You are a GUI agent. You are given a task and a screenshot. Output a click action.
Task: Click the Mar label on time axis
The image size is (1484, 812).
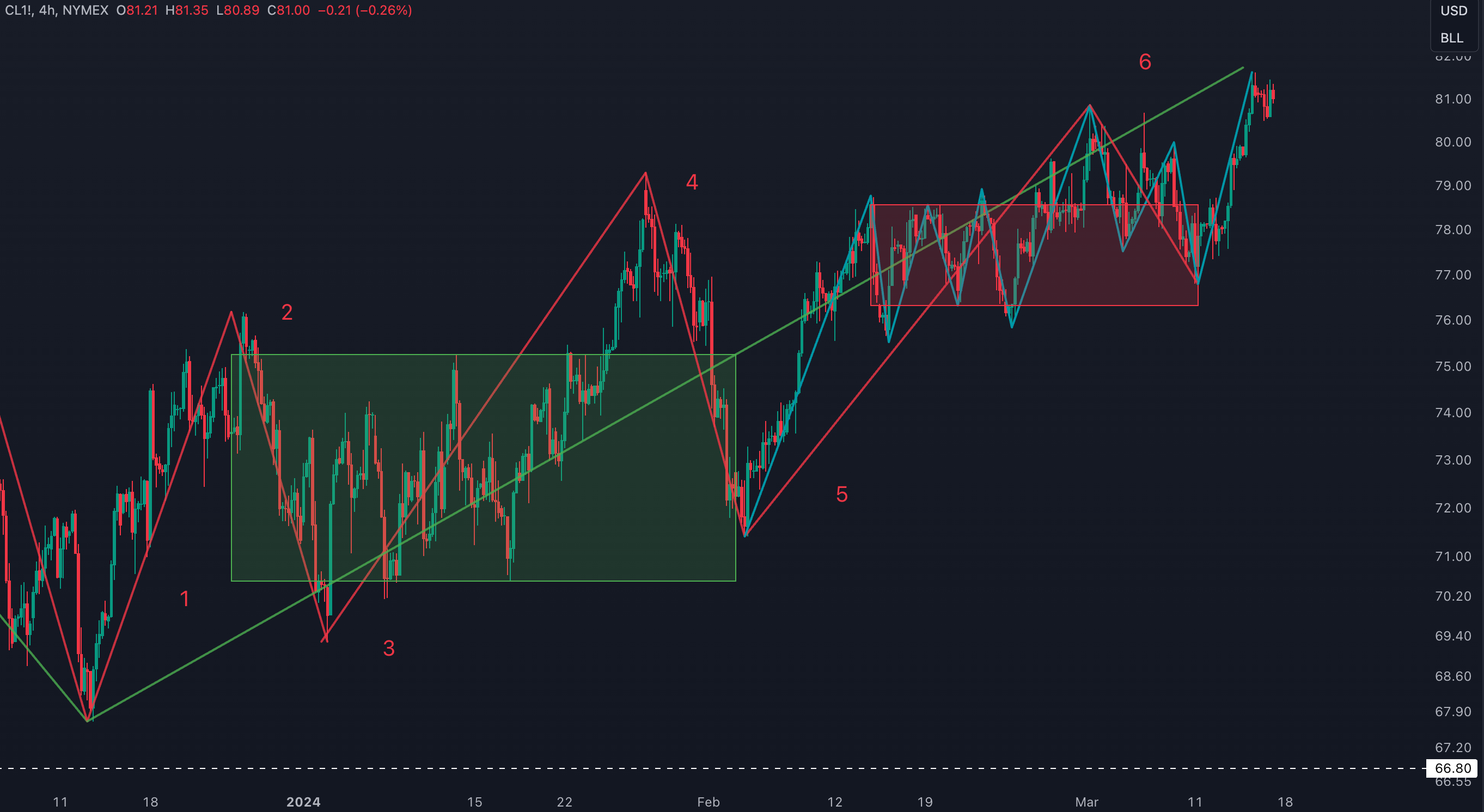click(1086, 802)
